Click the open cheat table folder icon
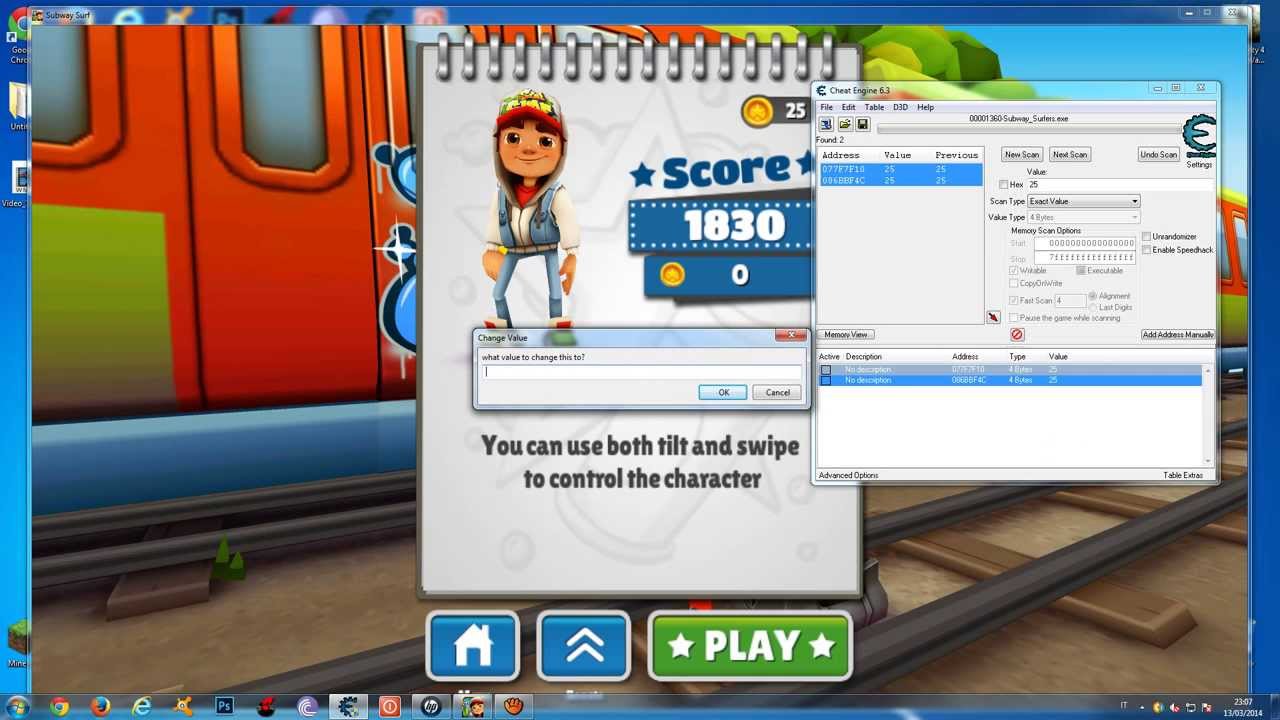 pyautogui.click(x=845, y=124)
